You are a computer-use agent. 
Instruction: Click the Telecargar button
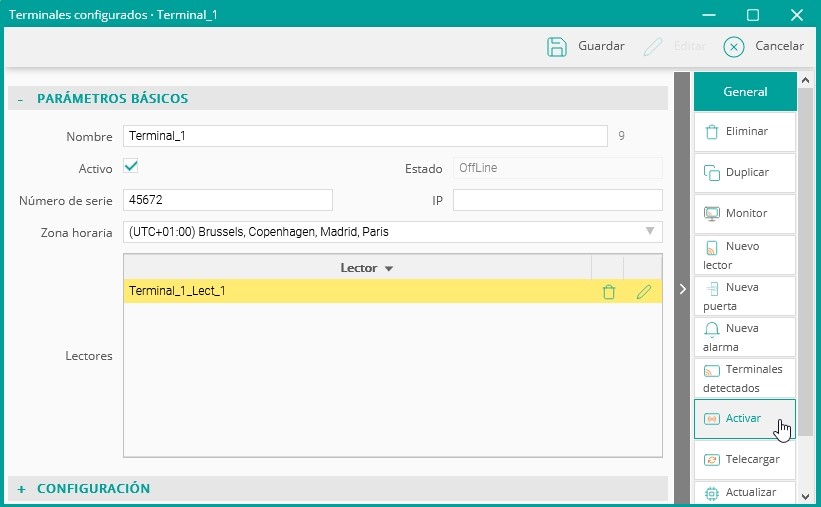coord(745,459)
